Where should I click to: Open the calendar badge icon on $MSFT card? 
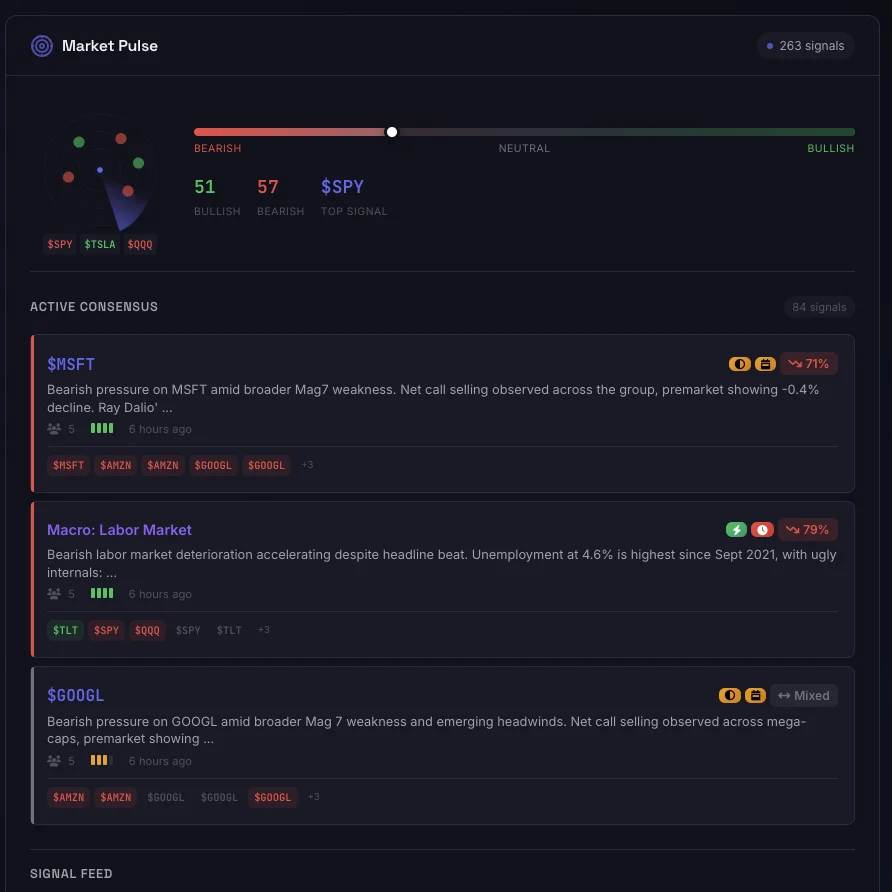pyautogui.click(x=765, y=364)
